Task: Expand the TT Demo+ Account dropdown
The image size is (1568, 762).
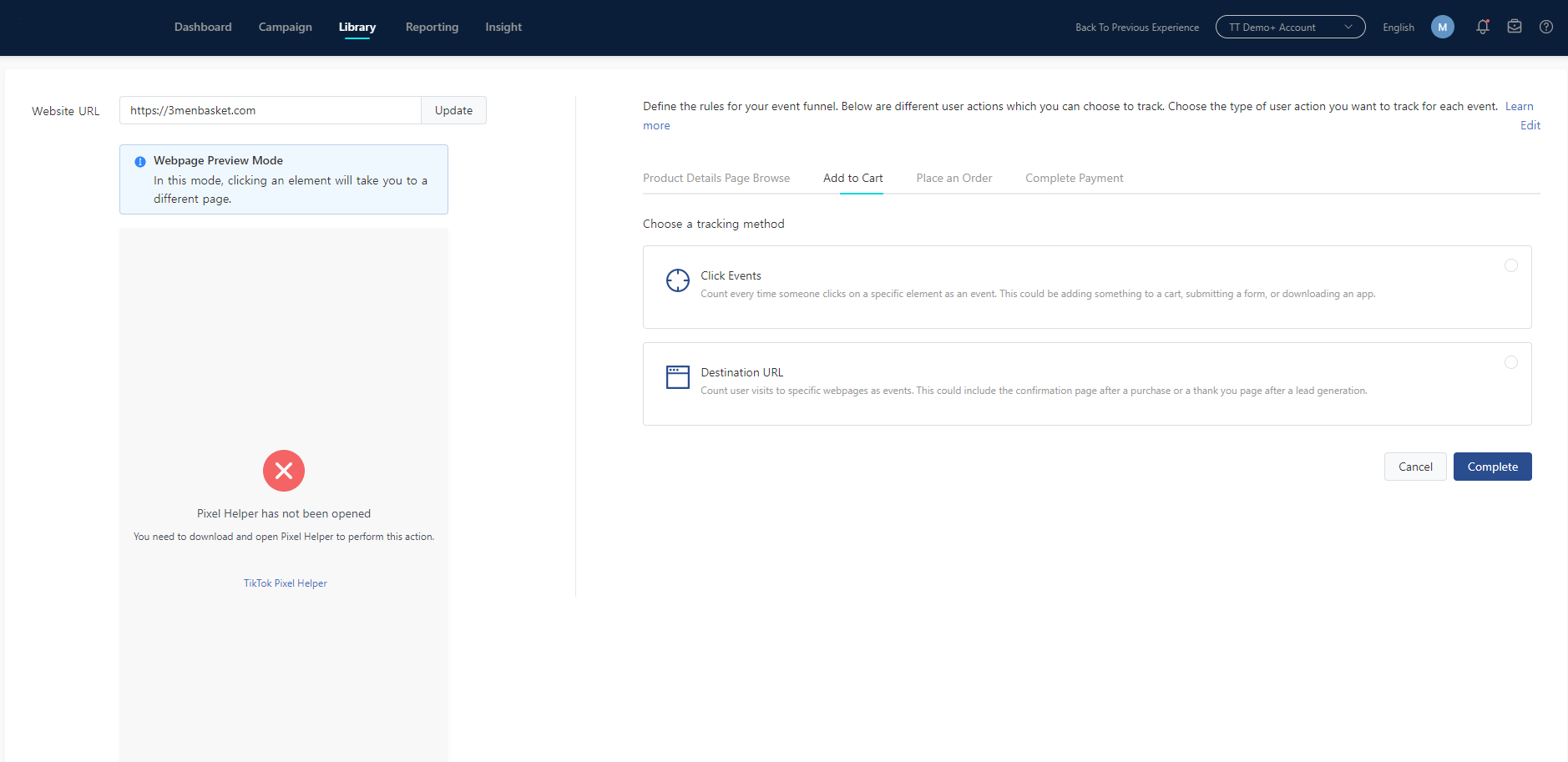Action: (x=1291, y=27)
